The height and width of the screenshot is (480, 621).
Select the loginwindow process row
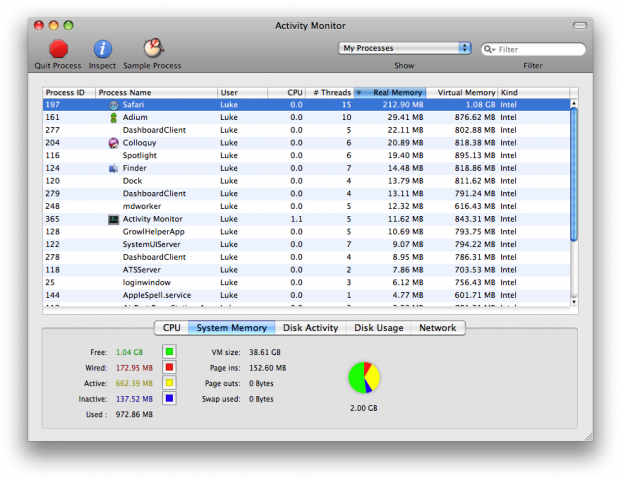point(306,282)
